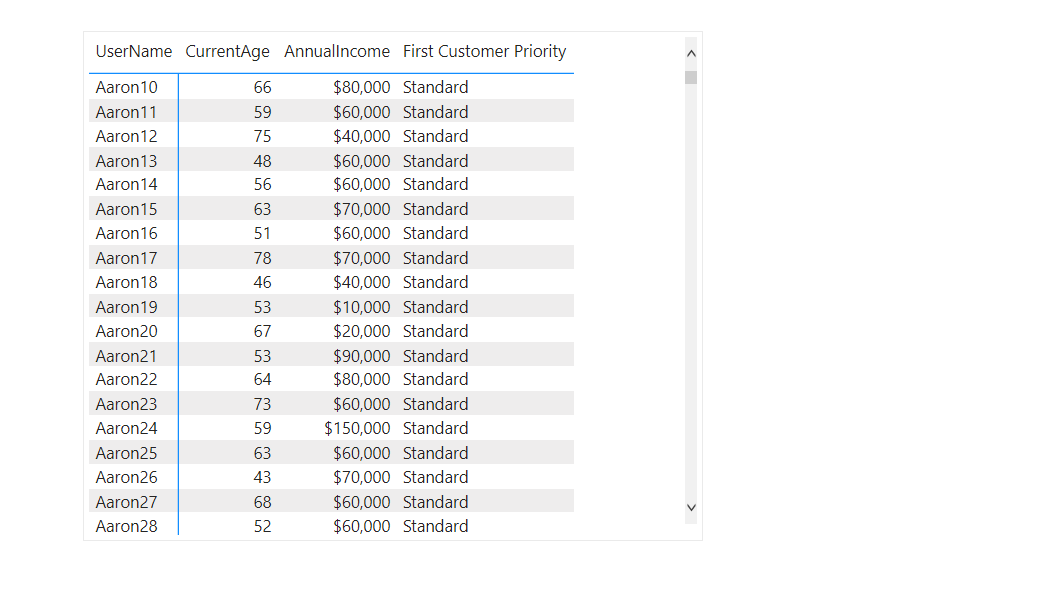Sort by First Customer Priority header
Viewport: 1063px width, 612px height.
click(484, 52)
